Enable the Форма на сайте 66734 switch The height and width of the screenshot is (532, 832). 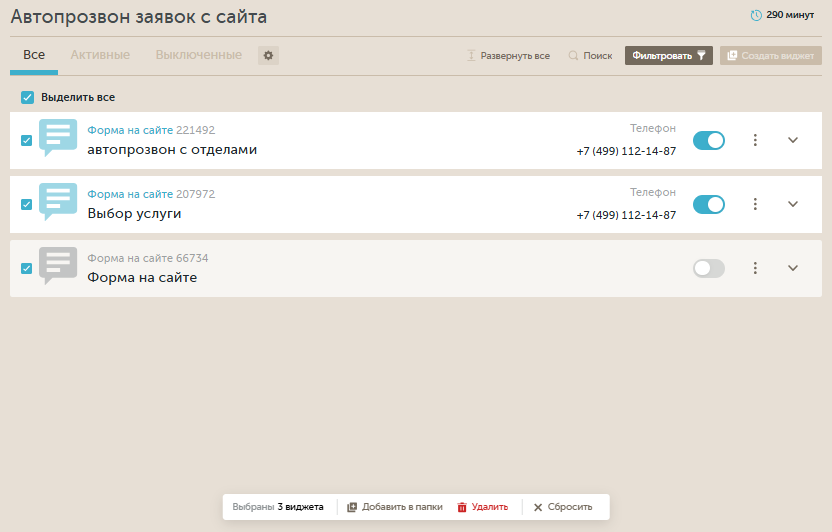click(x=709, y=268)
